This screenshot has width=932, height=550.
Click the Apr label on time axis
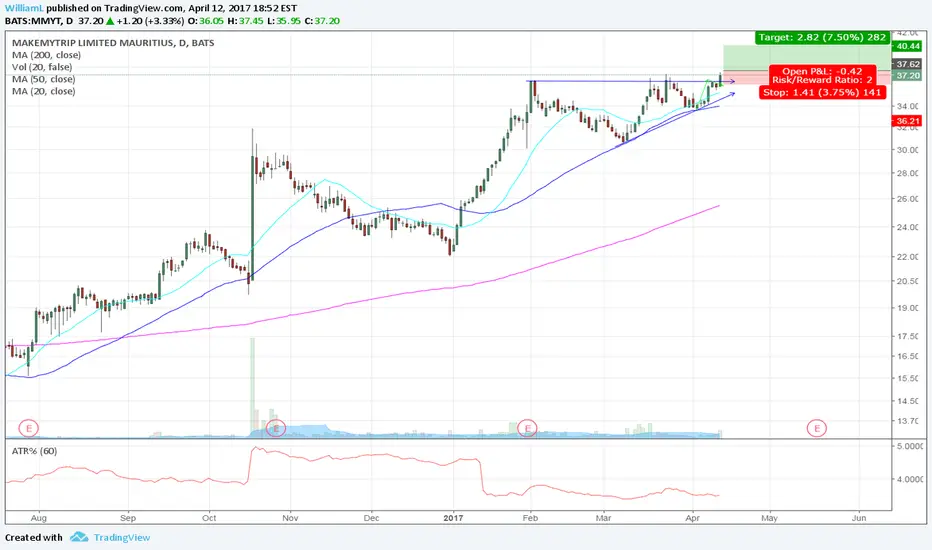coord(692,518)
